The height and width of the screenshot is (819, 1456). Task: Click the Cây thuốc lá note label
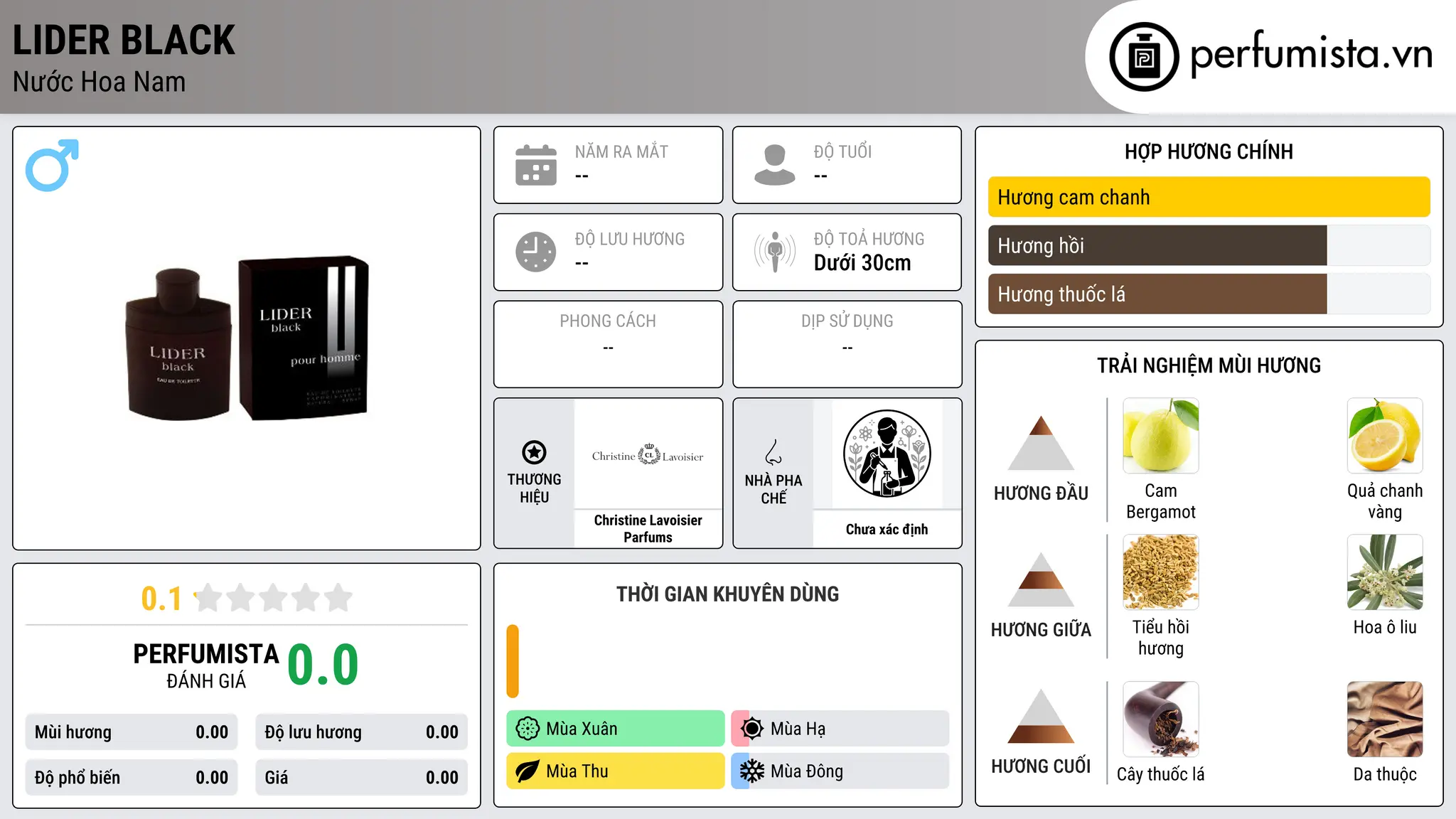pos(1161,774)
